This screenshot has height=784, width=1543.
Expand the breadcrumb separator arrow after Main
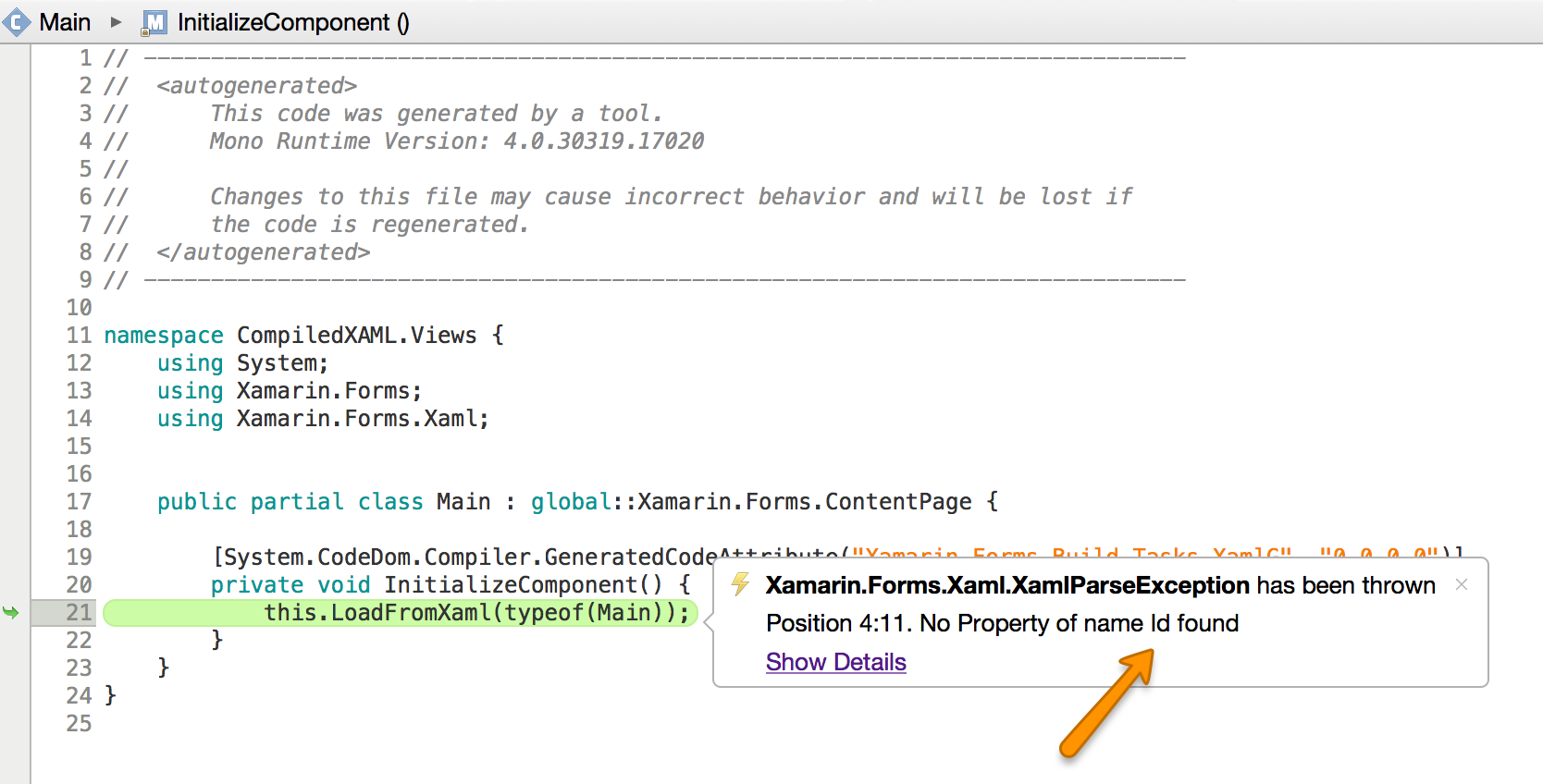[x=116, y=22]
